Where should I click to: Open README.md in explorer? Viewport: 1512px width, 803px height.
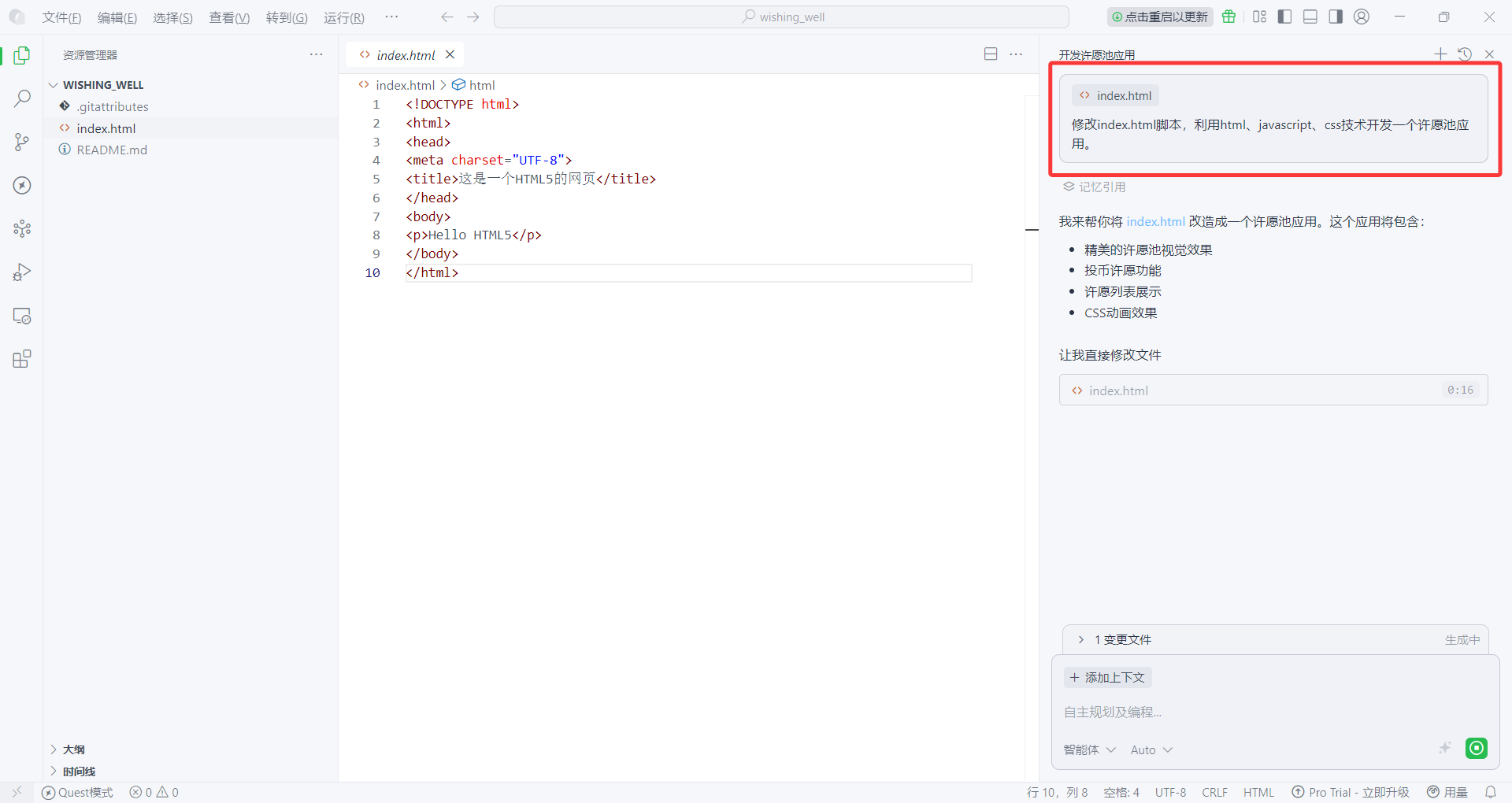click(x=112, y=150)
